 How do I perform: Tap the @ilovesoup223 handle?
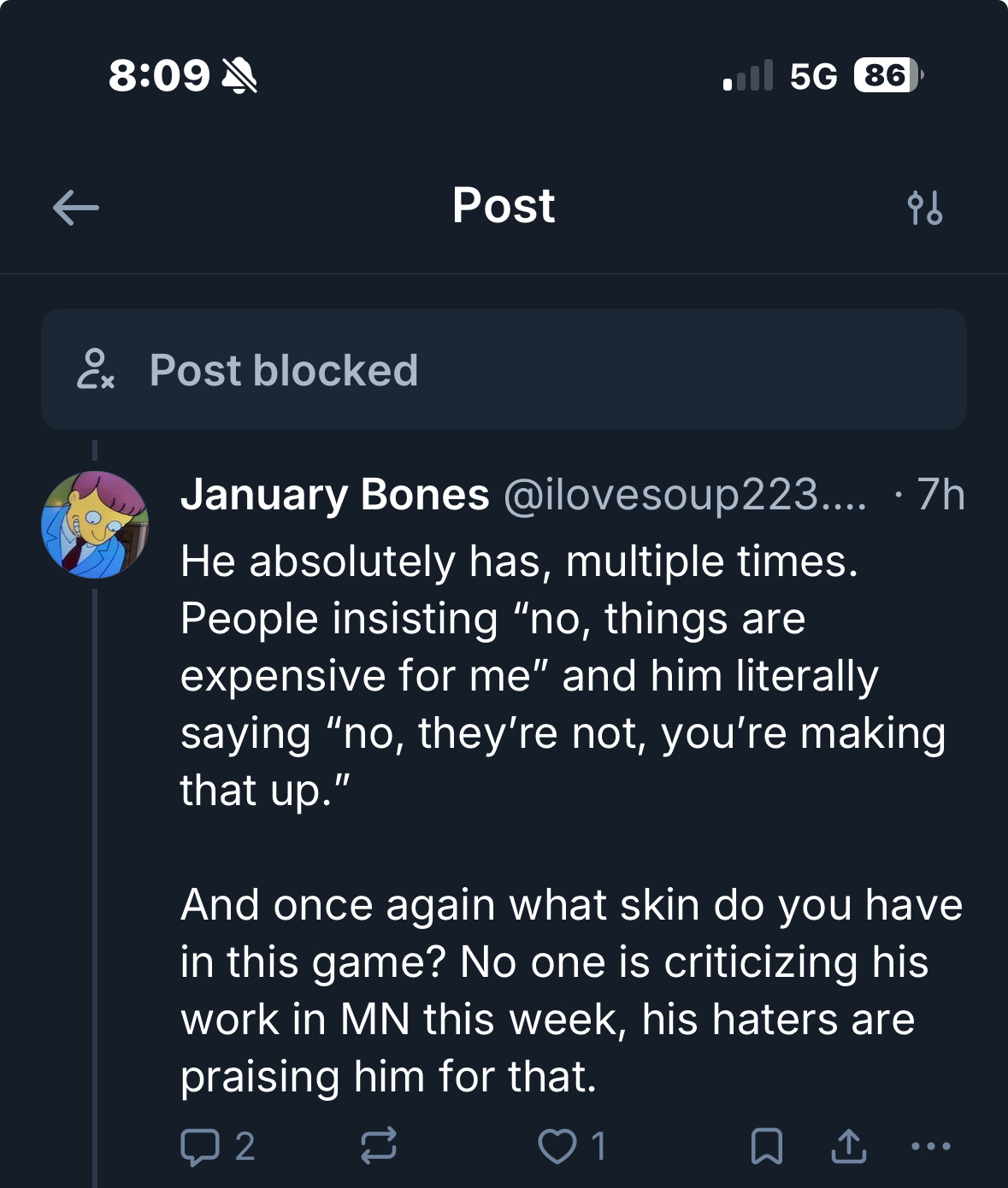click(x=684, y=495)
